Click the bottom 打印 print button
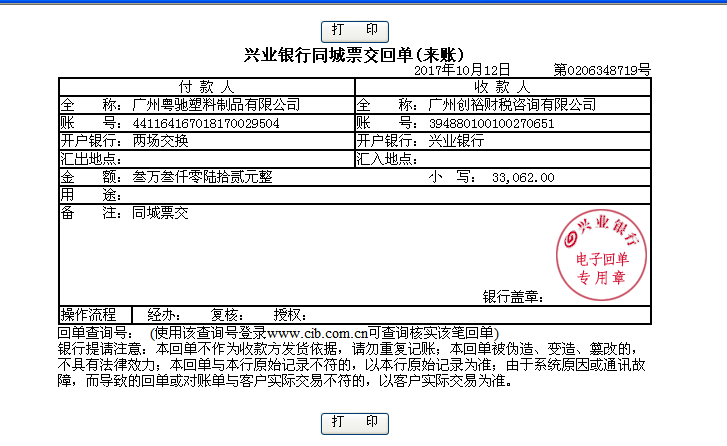This screenshot has height=446, width=727. pyautogui.click(x=355, y=424)
